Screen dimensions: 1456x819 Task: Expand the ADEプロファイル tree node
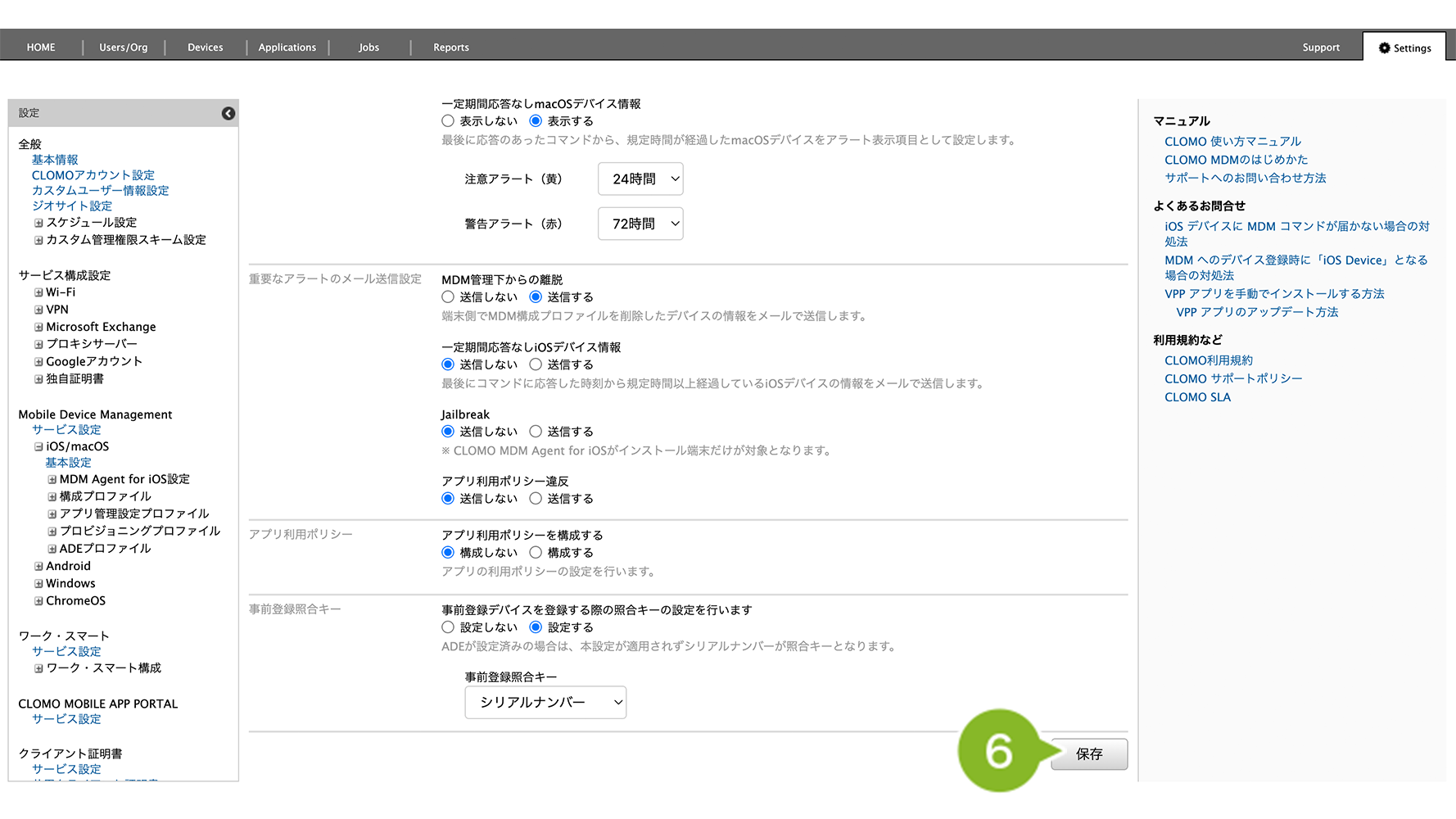(x=52, y=550)
